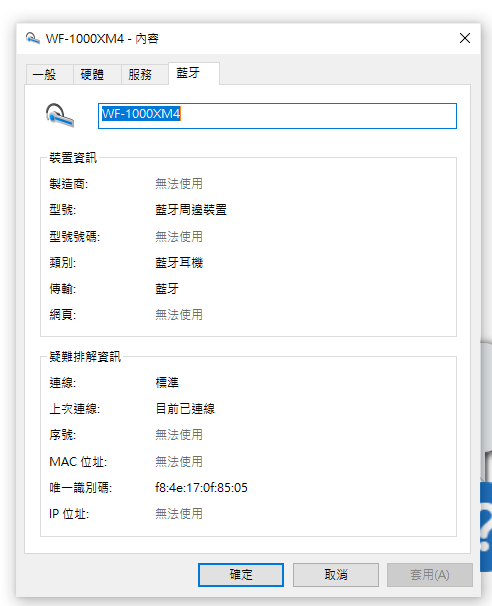Click the category value 藍牙耳機
This screenshot has height=606, width=492.
179,262
